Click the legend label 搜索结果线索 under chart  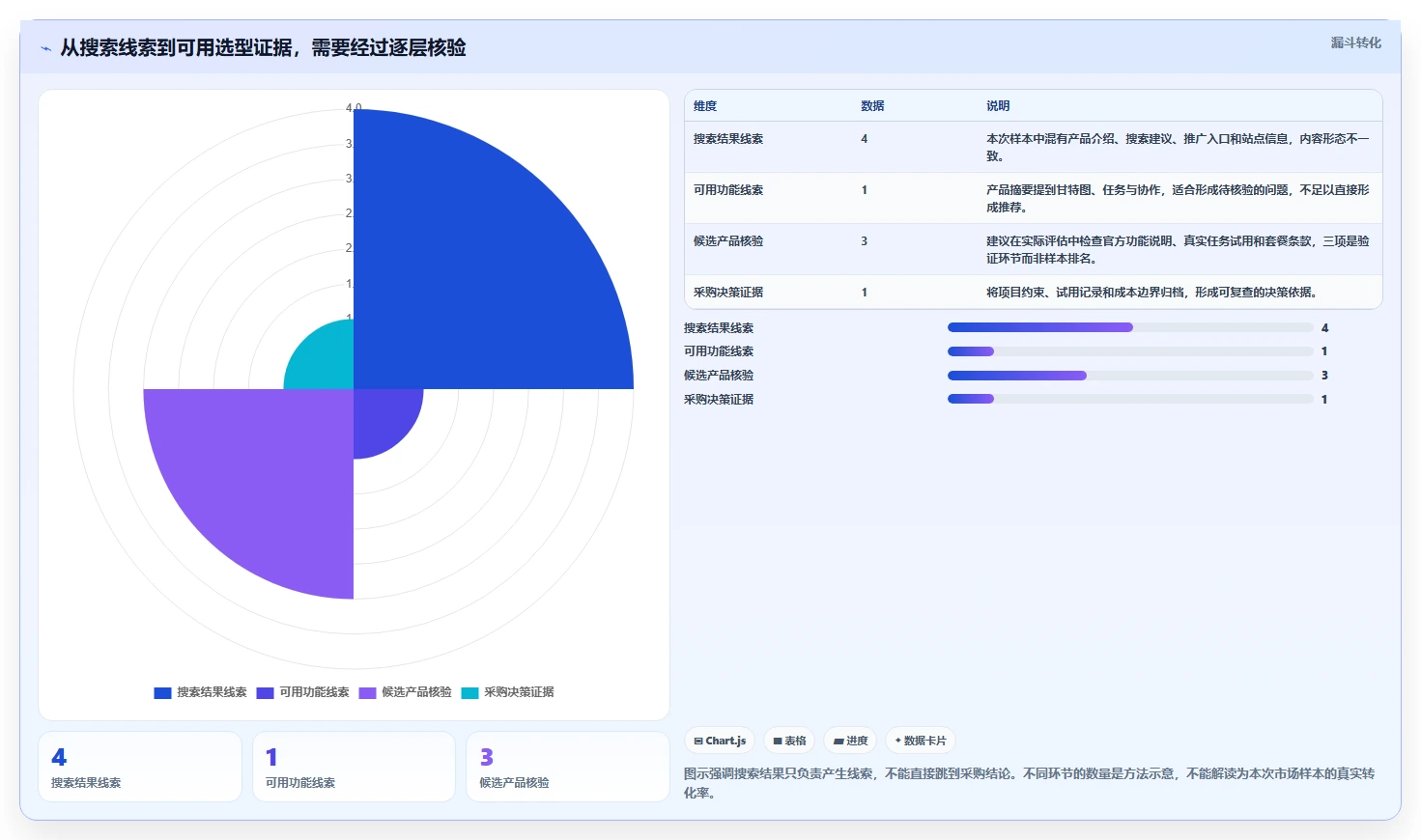pyautogui.click(x=212, y=692)
